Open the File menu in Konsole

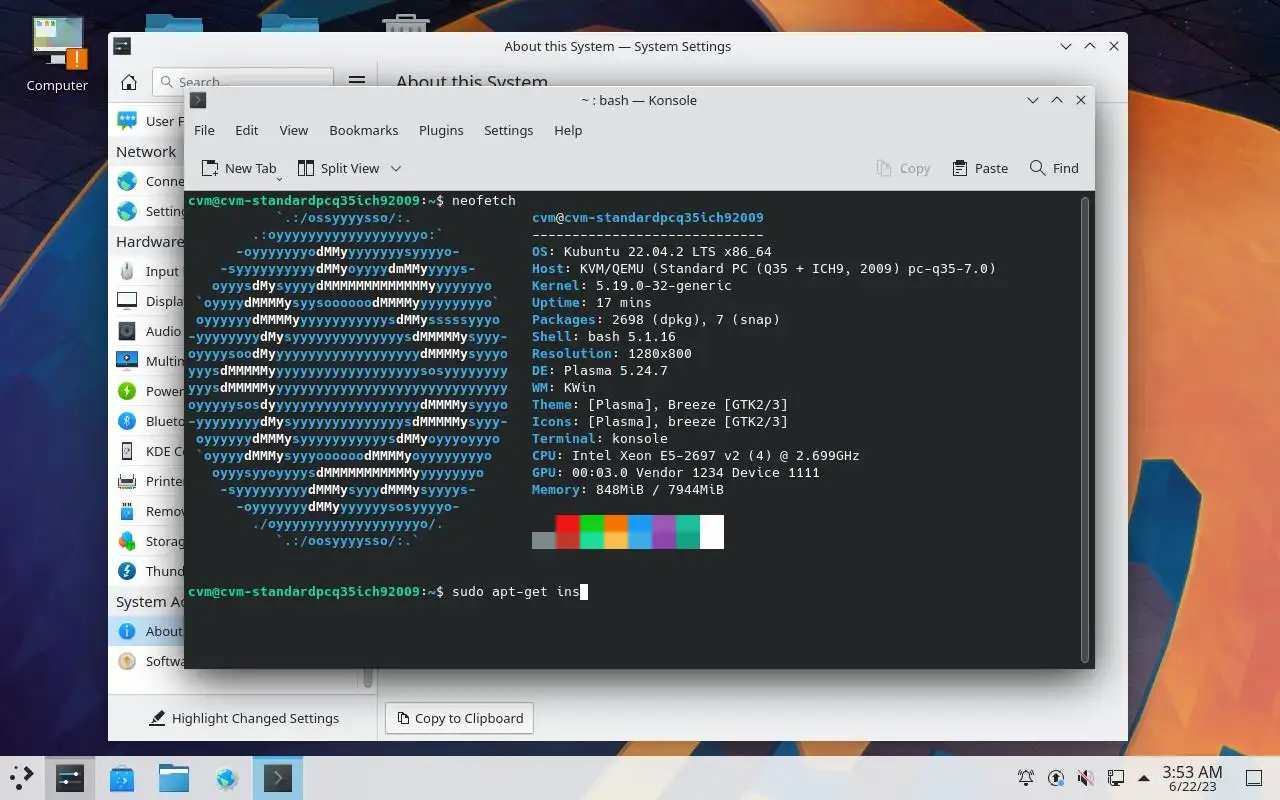204,130
